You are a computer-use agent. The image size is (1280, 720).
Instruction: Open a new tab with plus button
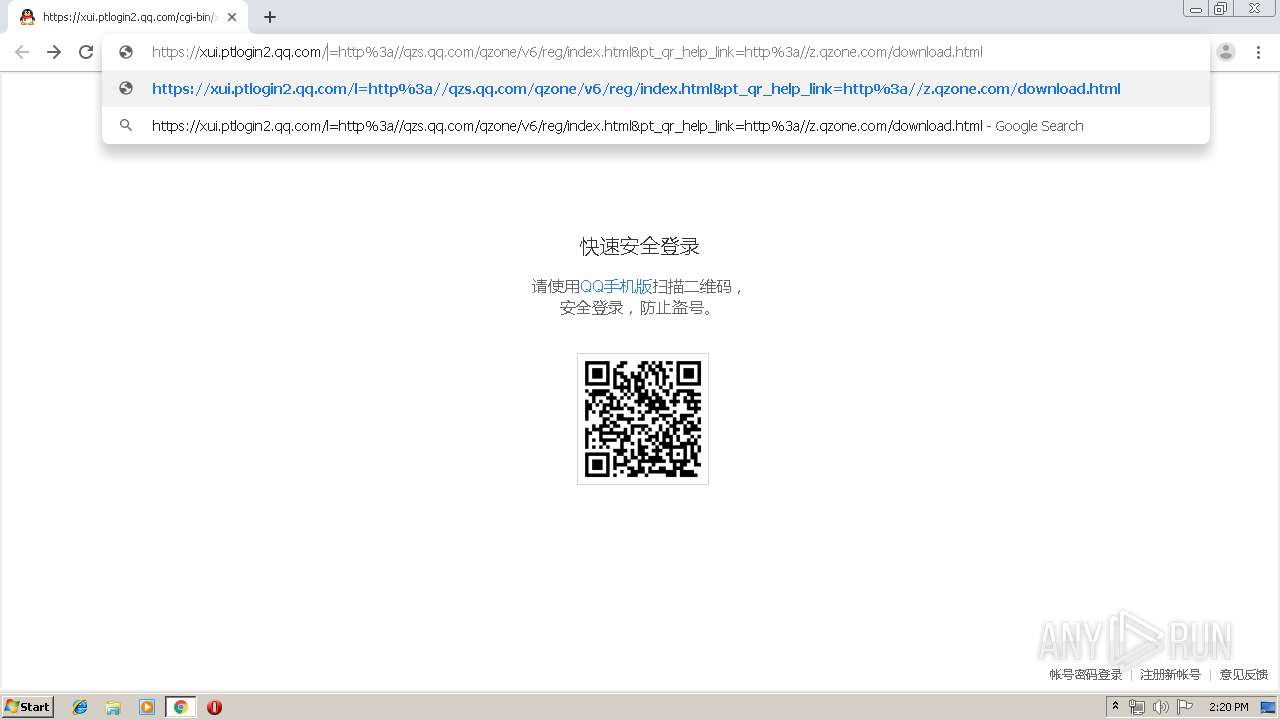(270, 17)
